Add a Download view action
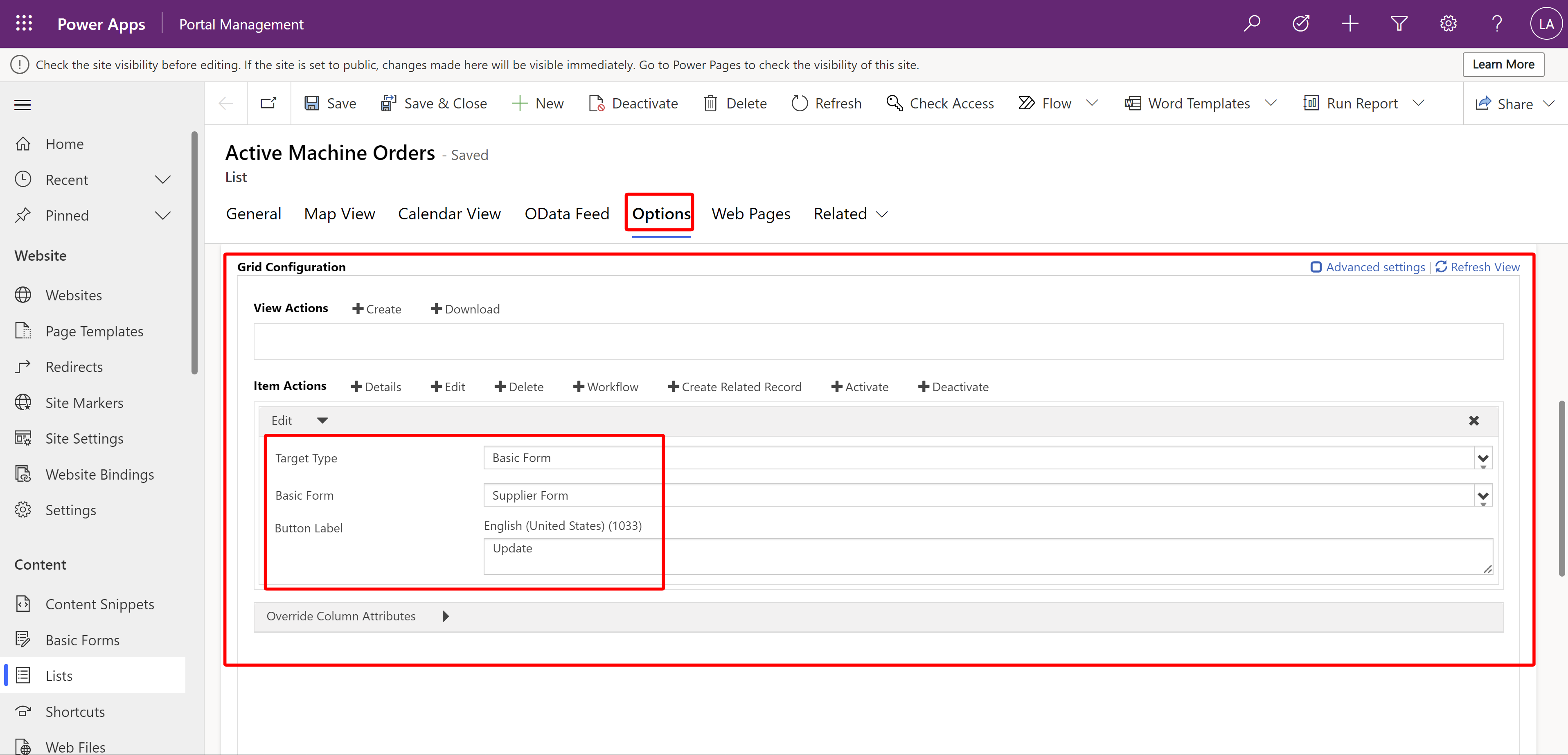1568x755 pixels. [x=465, y=309]
